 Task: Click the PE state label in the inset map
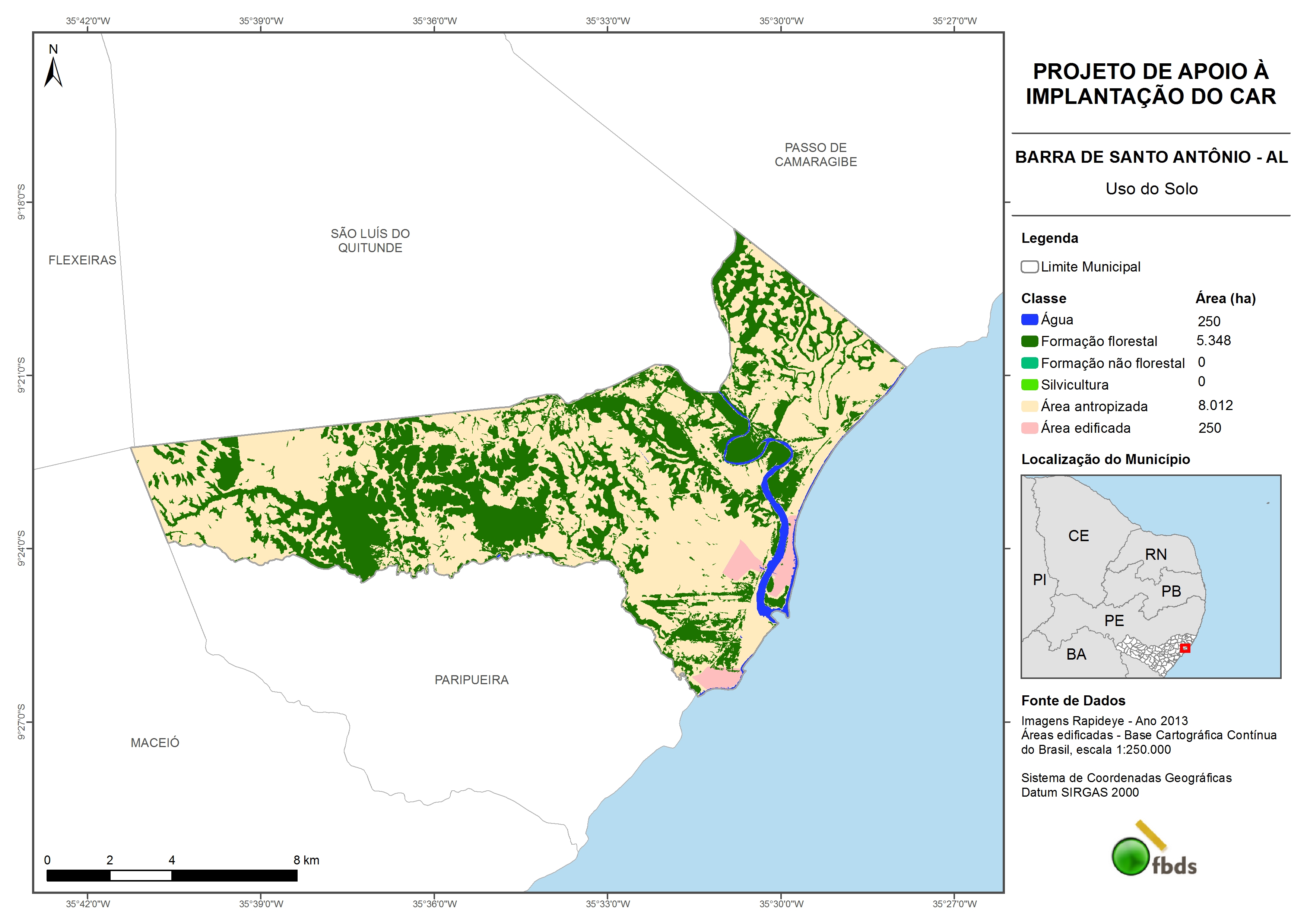pyautogui.click(x=1114, y=620)
